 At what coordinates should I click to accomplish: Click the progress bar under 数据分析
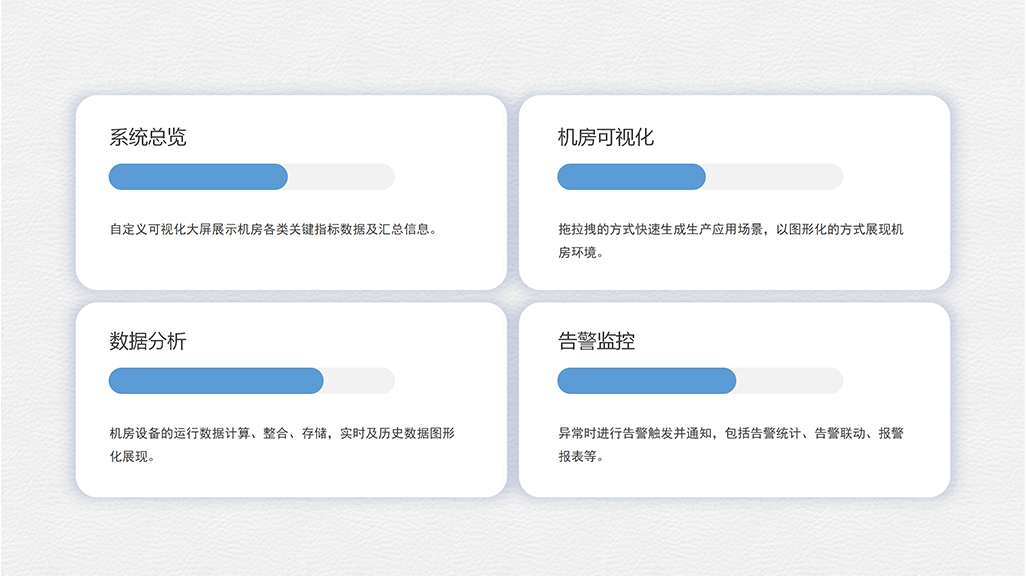point(252,381)
